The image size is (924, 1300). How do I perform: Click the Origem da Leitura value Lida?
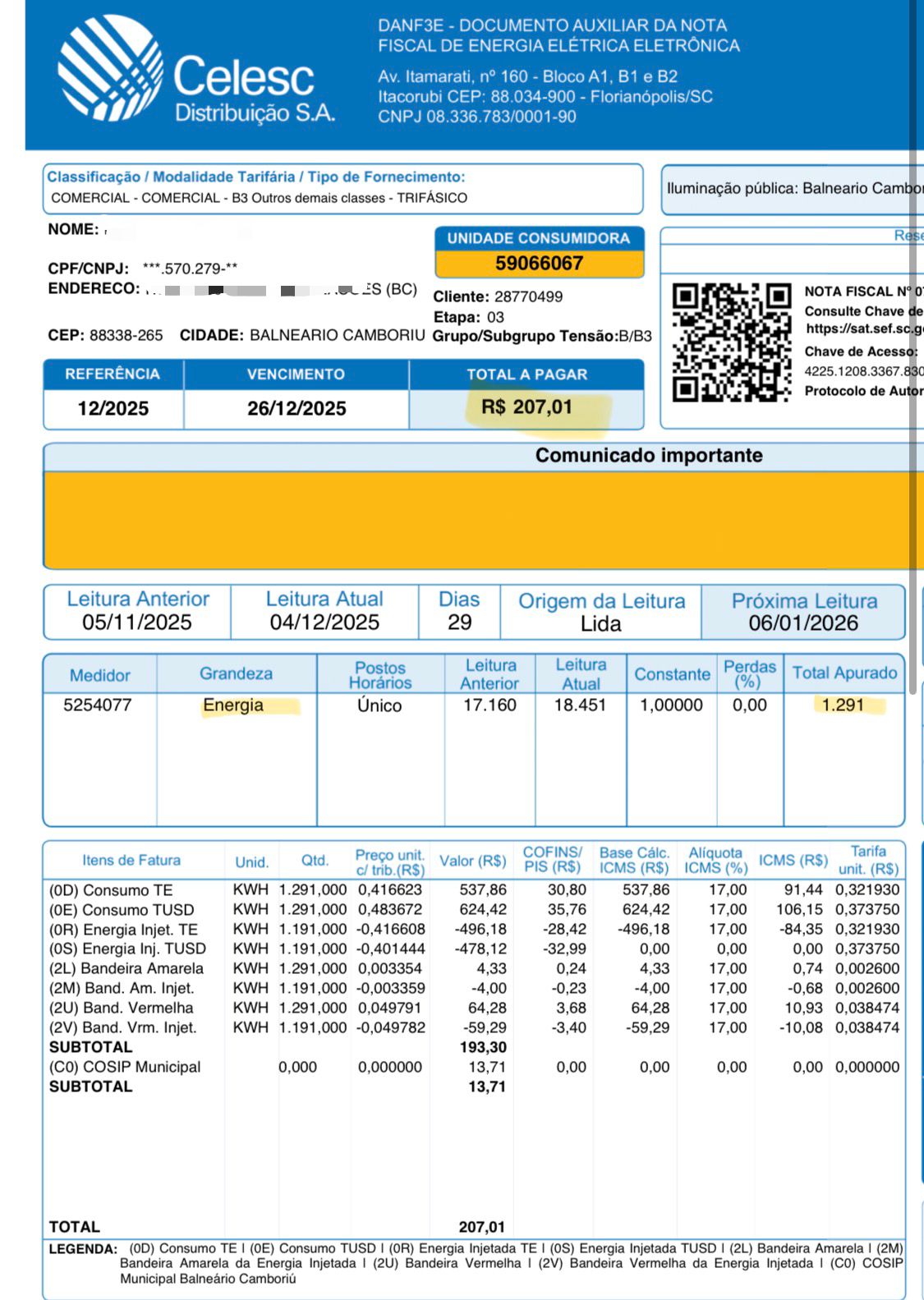pyautogui.click(x=600, y=624)
